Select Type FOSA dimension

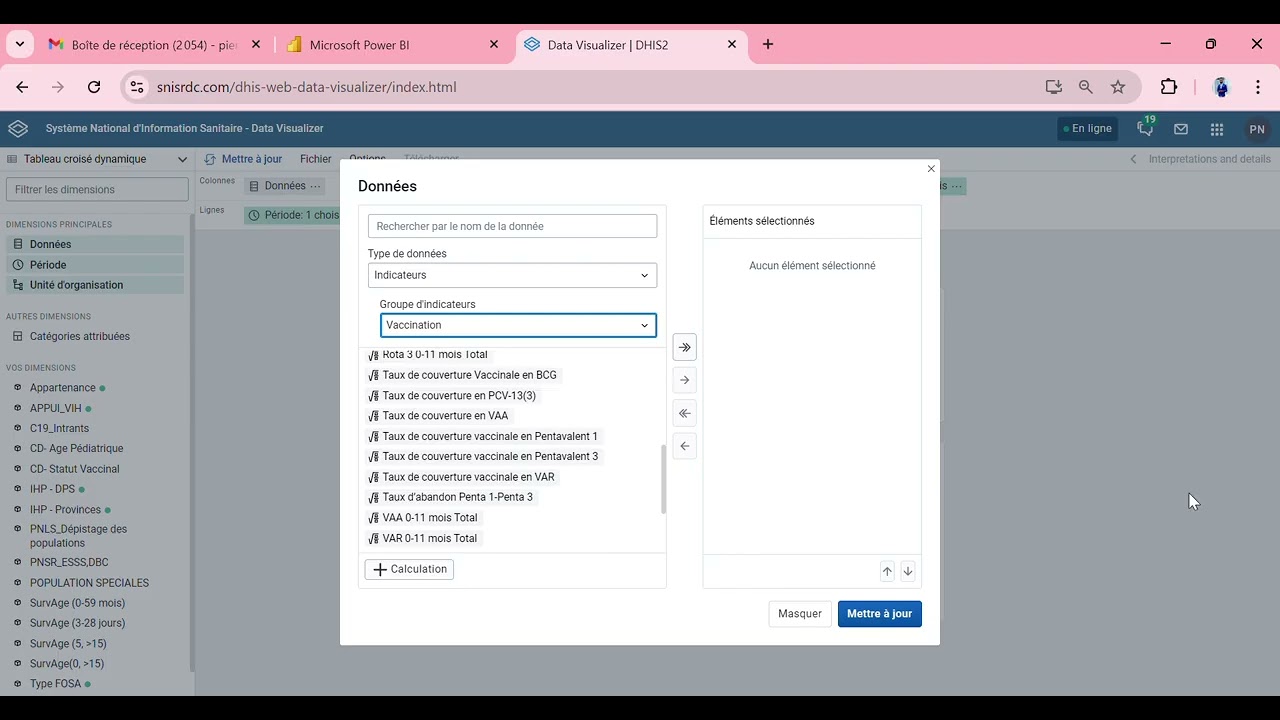(x=55, y=684)
